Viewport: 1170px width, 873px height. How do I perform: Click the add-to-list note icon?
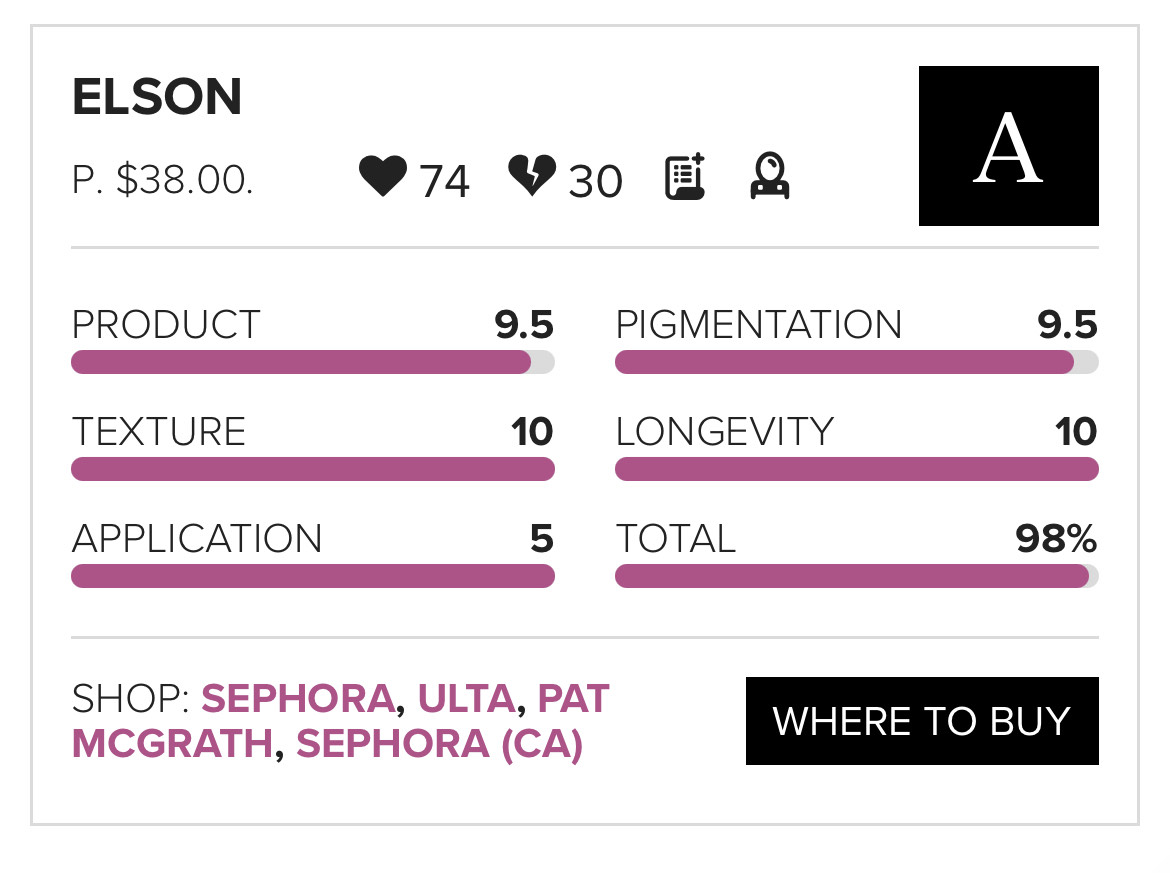(x=686, y=177)
